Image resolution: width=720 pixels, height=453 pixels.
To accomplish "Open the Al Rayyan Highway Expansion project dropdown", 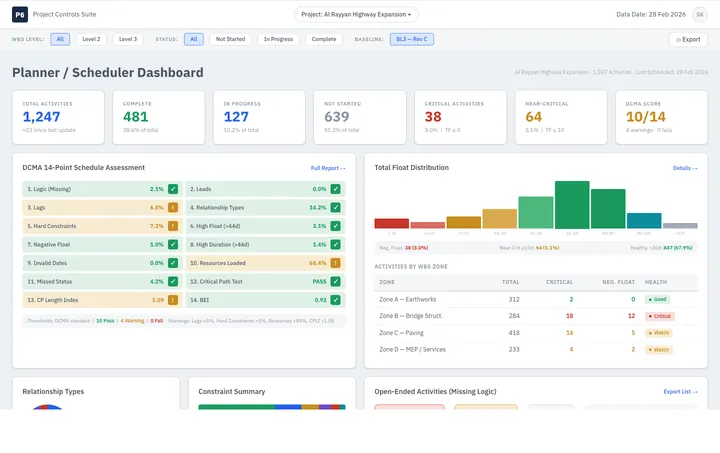I will (356, 15).
